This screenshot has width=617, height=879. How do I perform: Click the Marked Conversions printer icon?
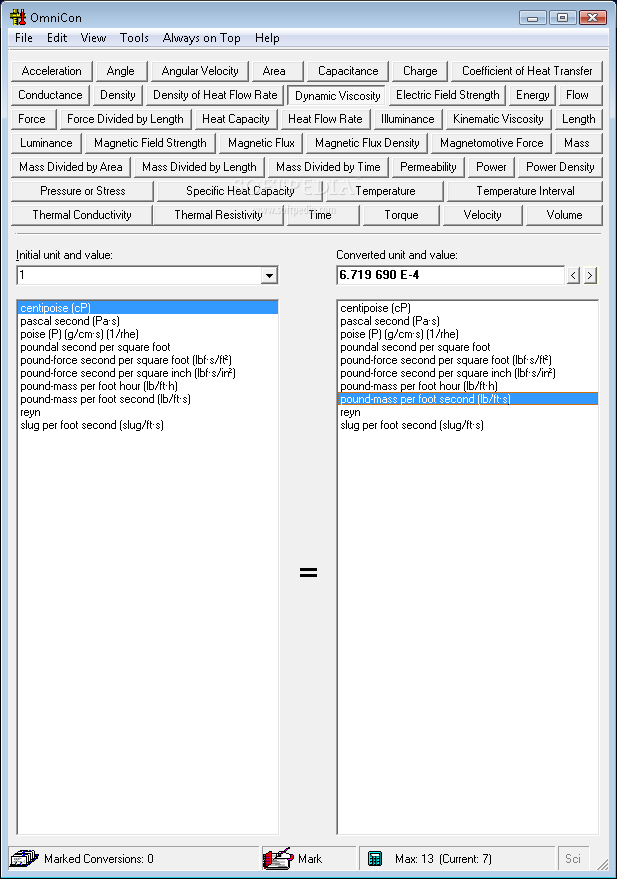click(24, 858)
